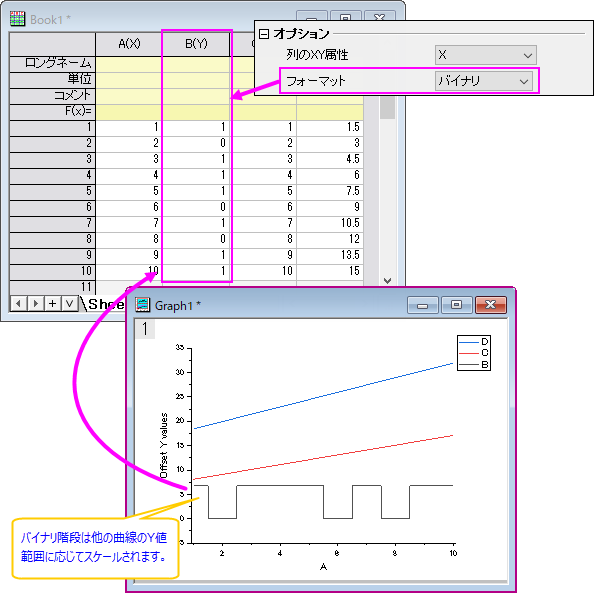The image size is (594, 593).
Task: Minimize the Graph1 window
Action: [x=422, y=305]
